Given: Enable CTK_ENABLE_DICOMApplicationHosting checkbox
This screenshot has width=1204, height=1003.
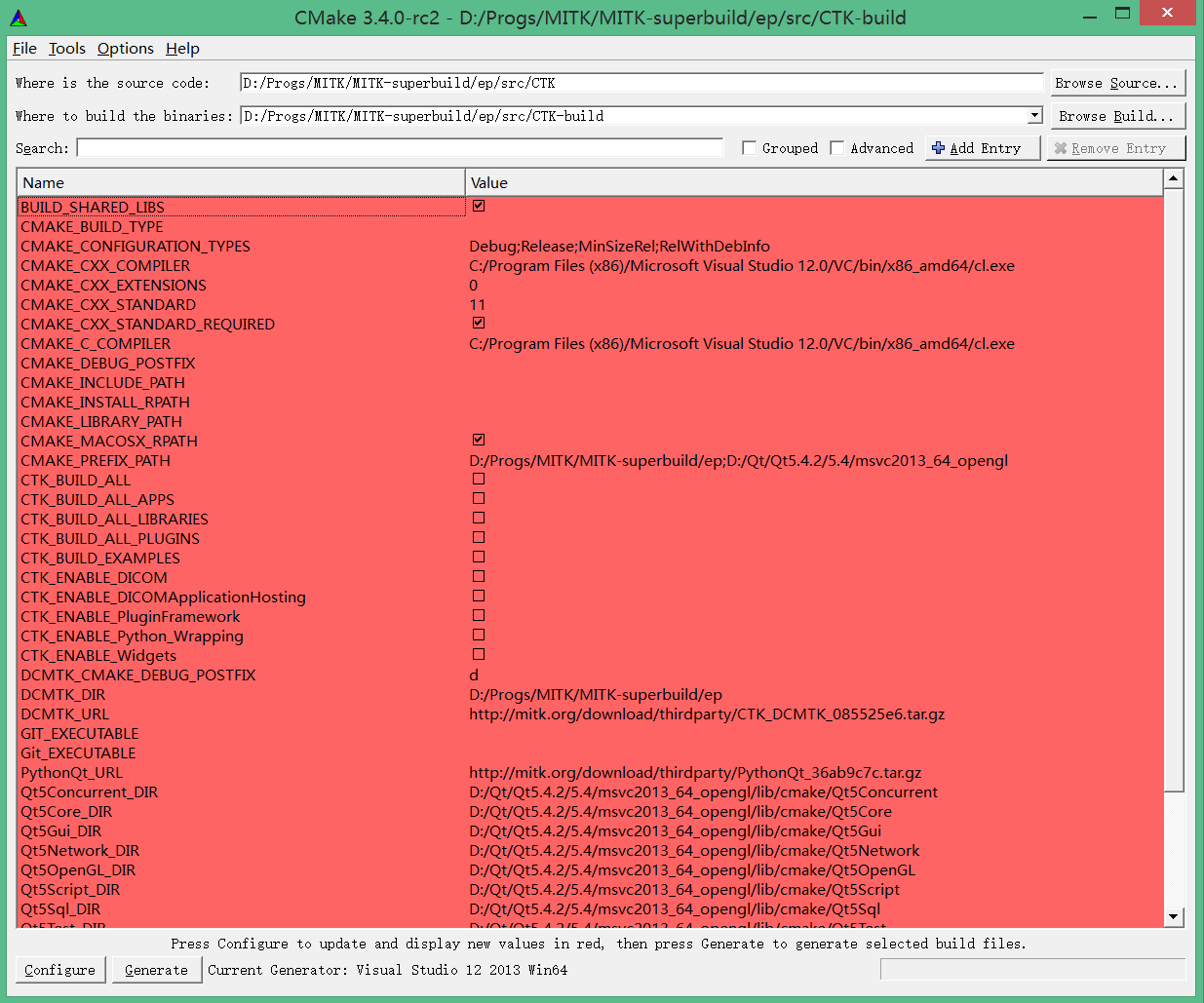Looking at the screenshot, I should [x=479, y=596].
